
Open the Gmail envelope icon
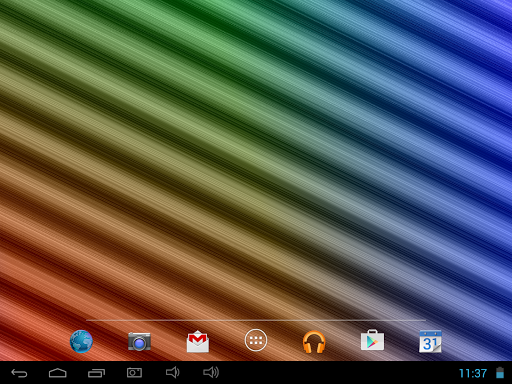pos(198,341)
